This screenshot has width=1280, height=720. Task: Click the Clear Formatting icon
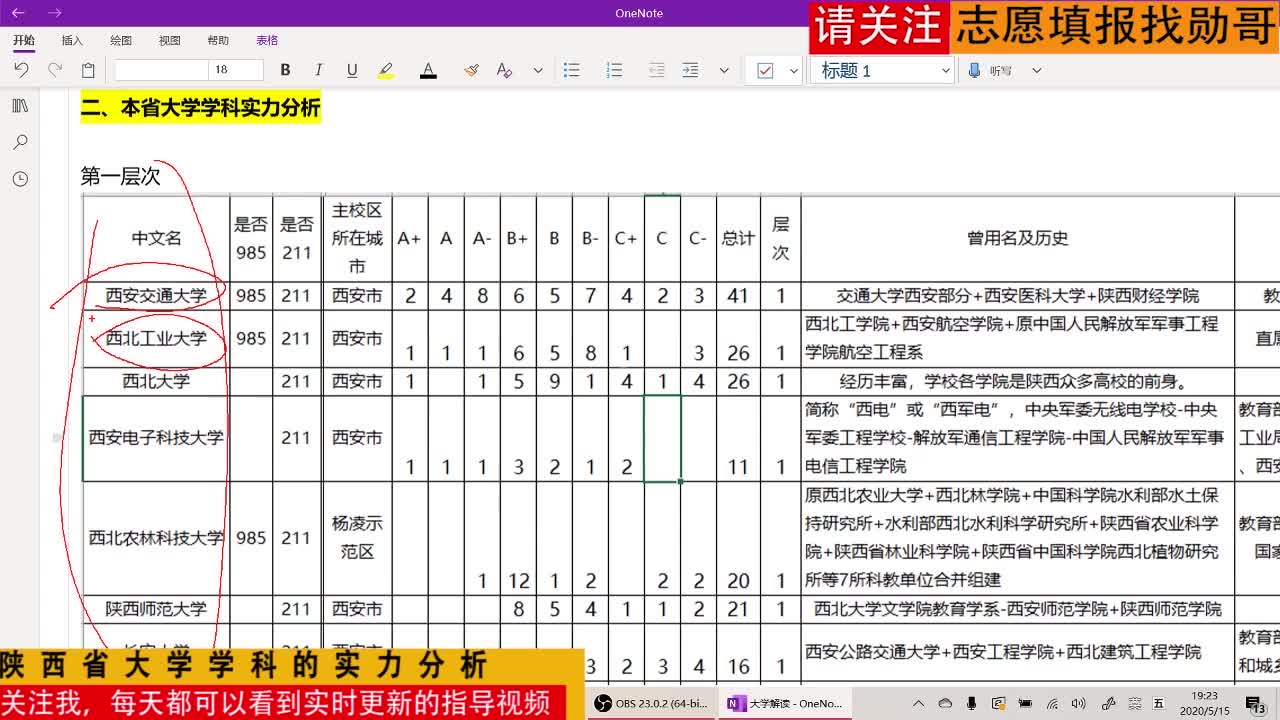[x=504, y=70]
